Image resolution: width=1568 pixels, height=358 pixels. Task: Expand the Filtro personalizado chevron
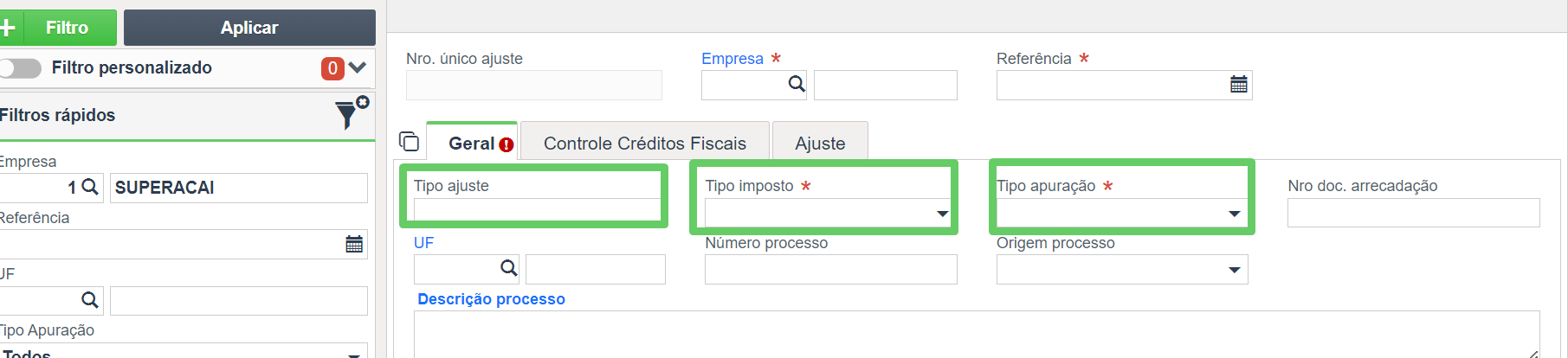[358, 67]
